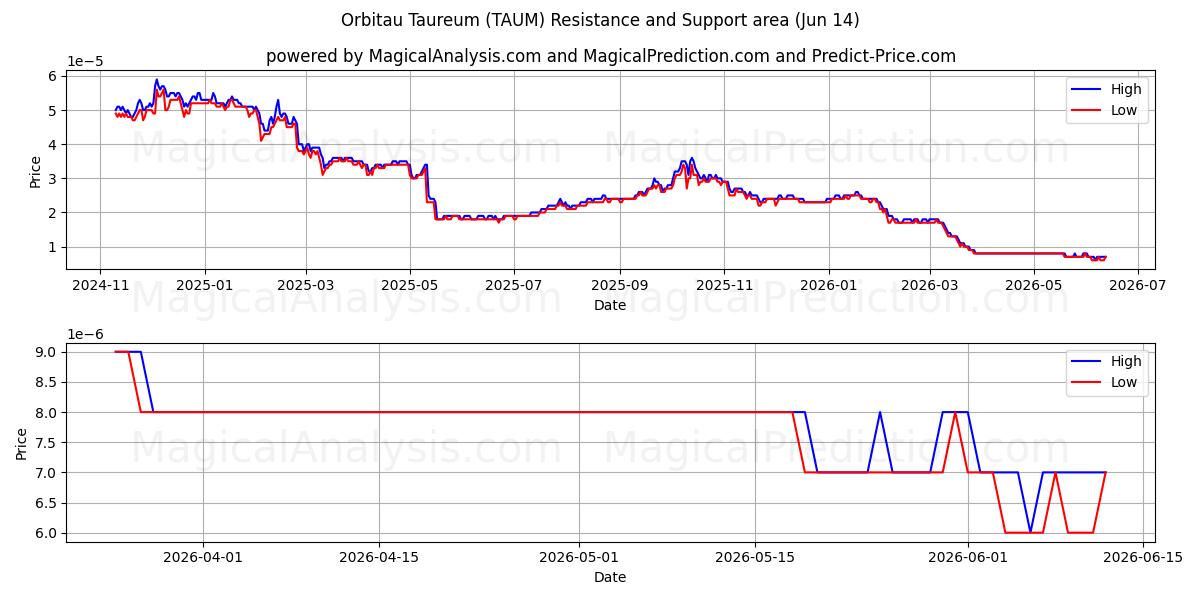This screenshot has width=1200, height=600.
Task: Click the '2026-05-01' x-axis label of bottom chart
Action: (x=579, y=558)
